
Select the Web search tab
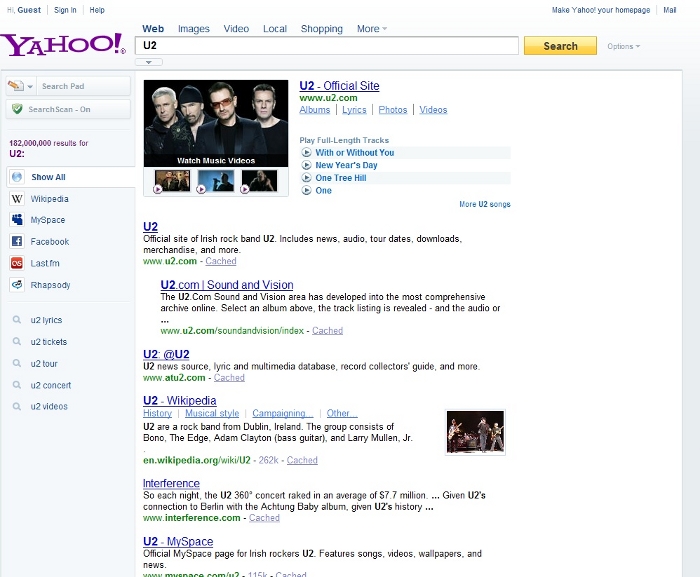[153, 29]
